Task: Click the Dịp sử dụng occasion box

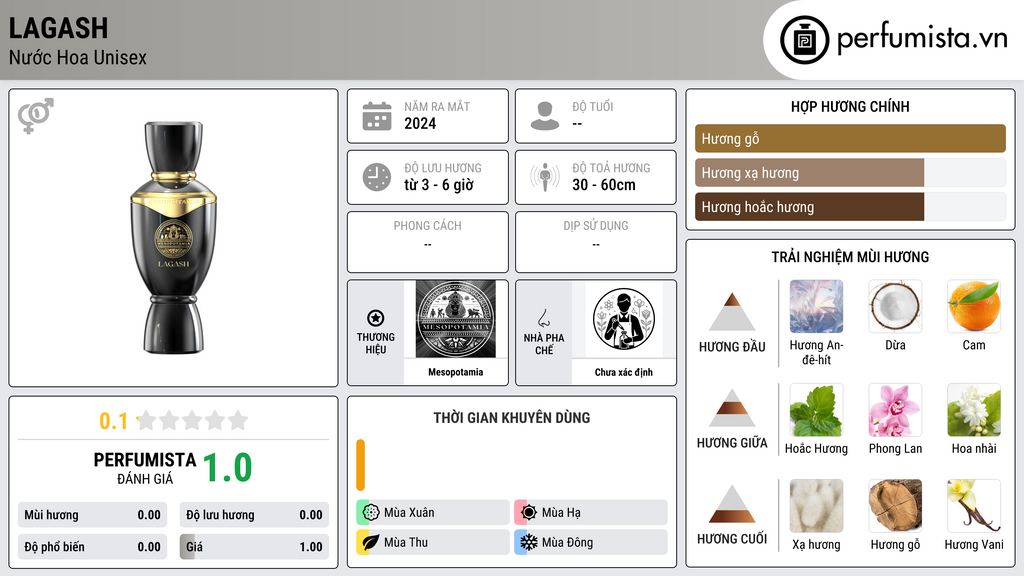Action: click(596, 242)
